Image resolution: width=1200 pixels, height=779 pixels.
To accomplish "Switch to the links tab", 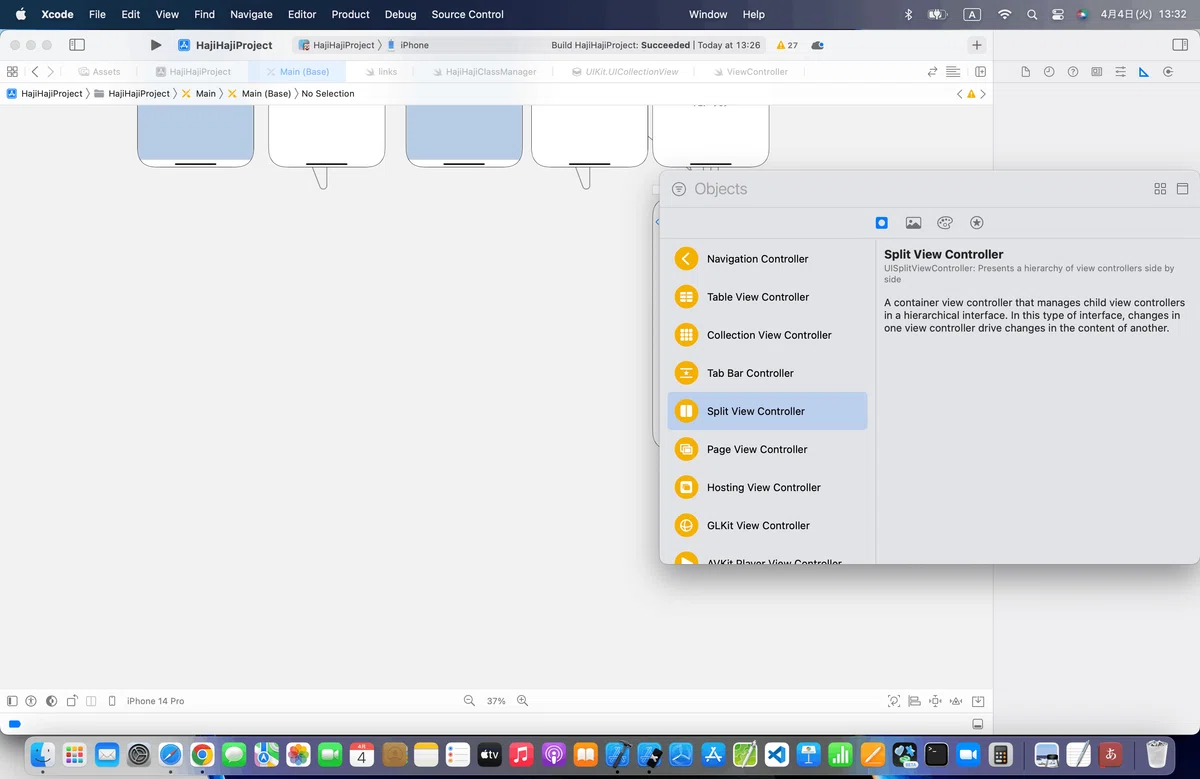I will 380,72.
